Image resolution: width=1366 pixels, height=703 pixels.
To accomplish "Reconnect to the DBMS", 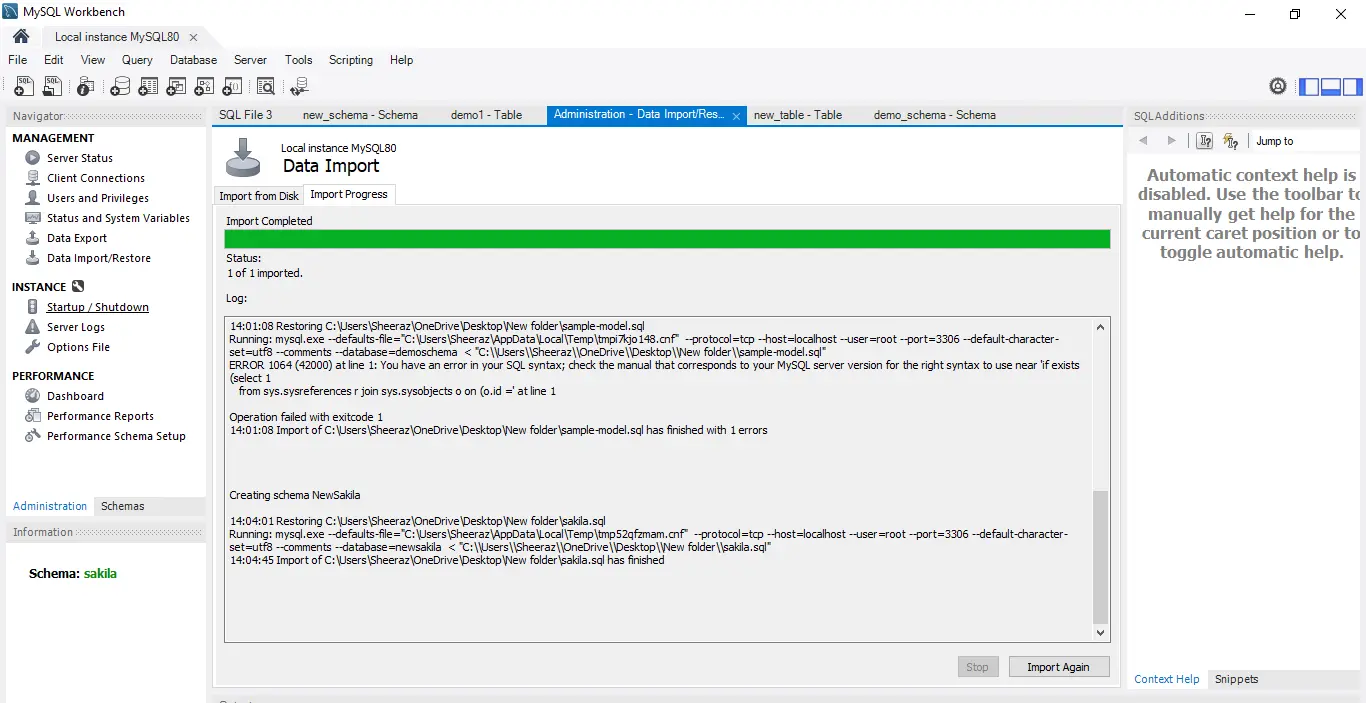I will point(298,86).
